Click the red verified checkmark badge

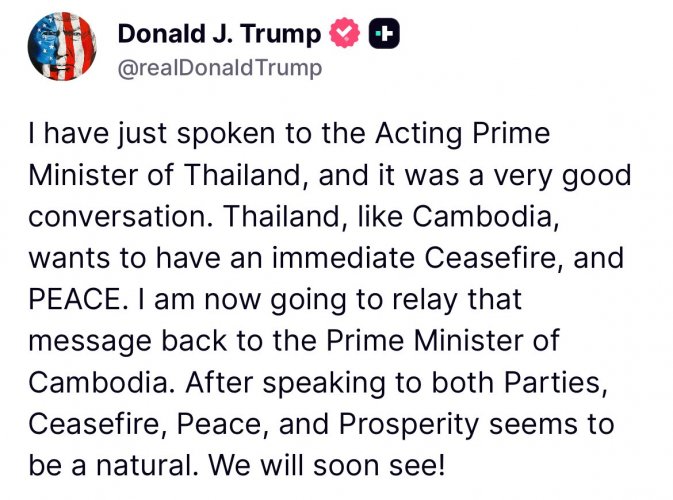click(344, 34)
